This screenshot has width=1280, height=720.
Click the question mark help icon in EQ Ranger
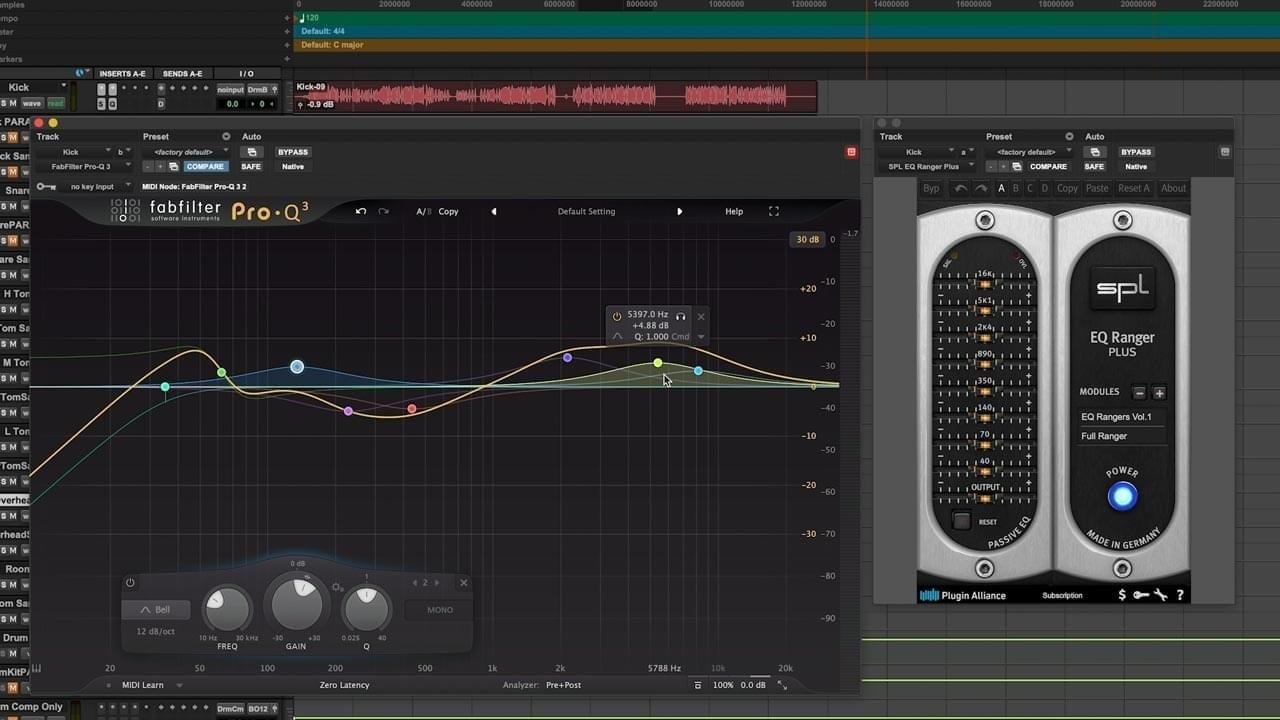pyautogui.click(x=1180, y=595)
